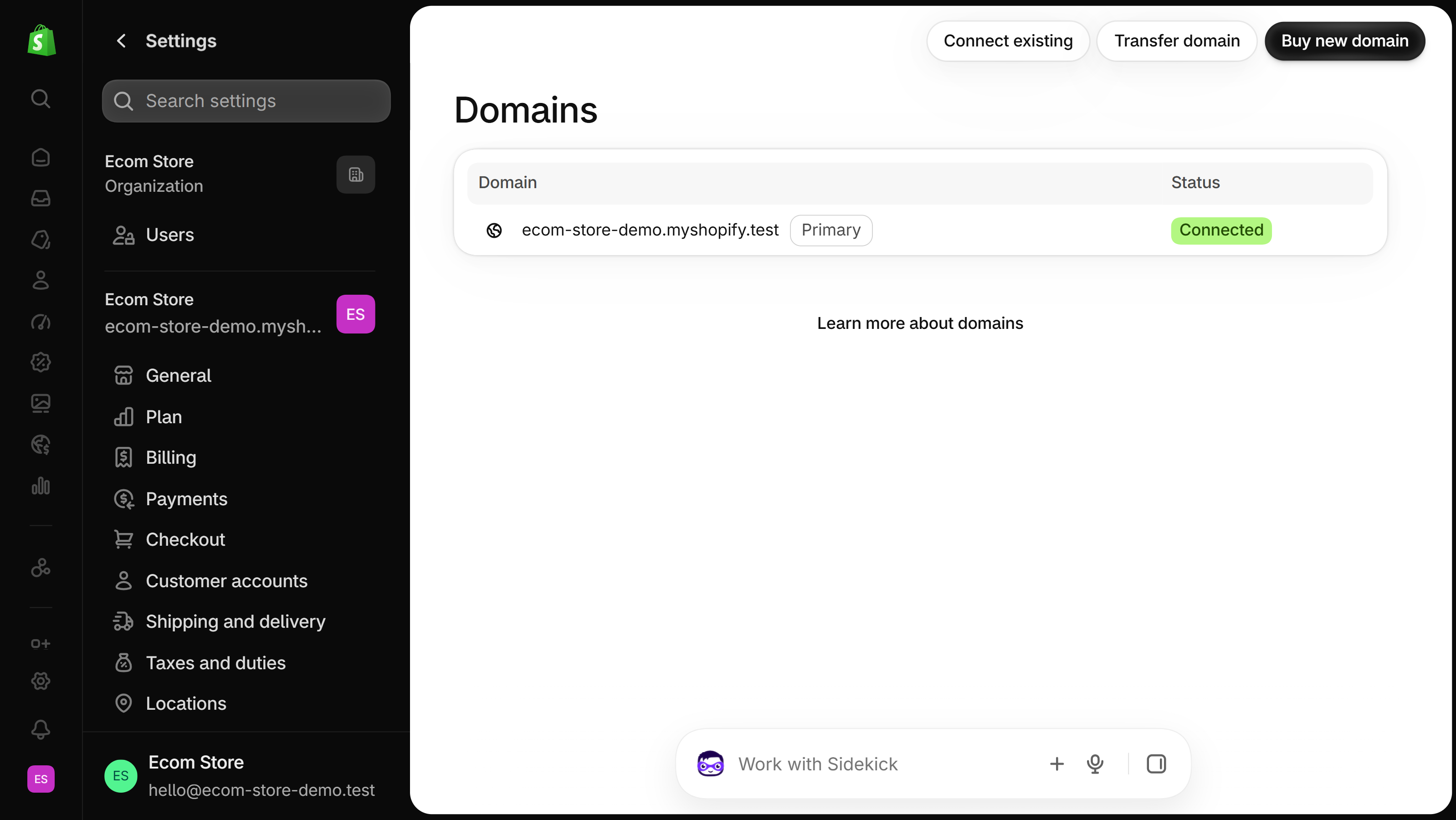Open settings gear icon in rail
1456x820 pixels.
pos(41,681)
